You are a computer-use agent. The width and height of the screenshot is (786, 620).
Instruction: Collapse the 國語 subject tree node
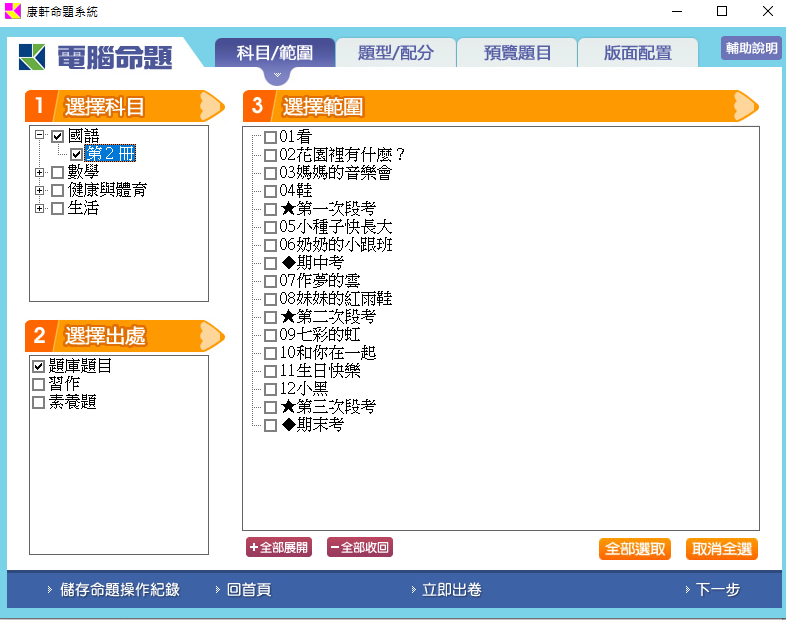point(39,136)
